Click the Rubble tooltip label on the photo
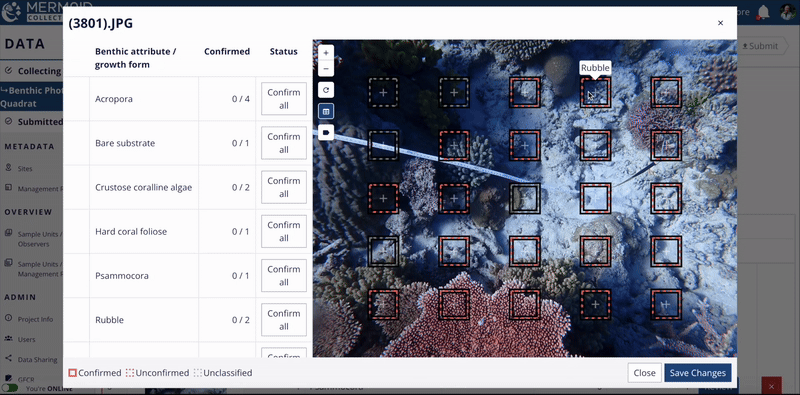The image size is (800, 395). (x=595, y=68)
